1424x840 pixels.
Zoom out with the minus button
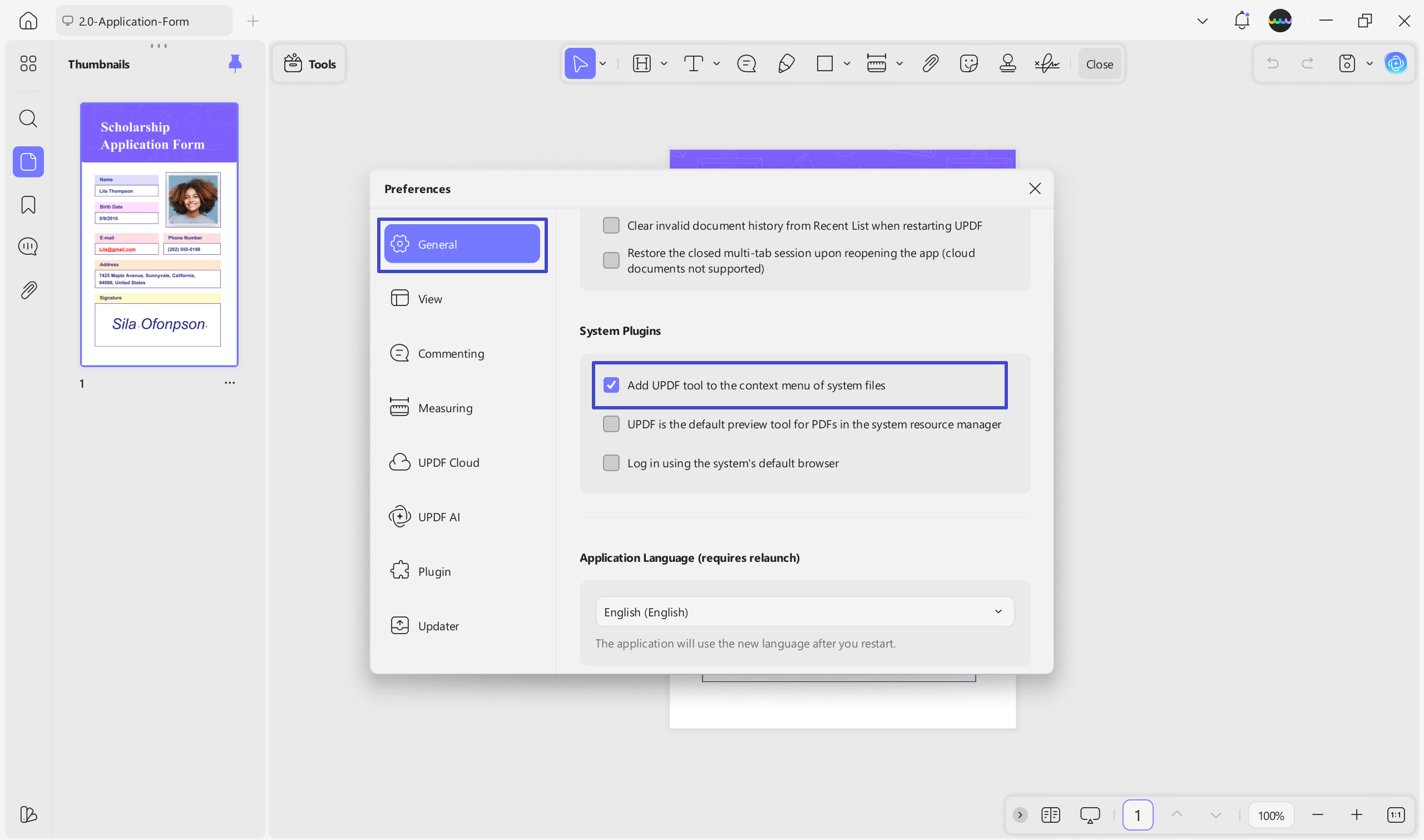pos(1317,815)
